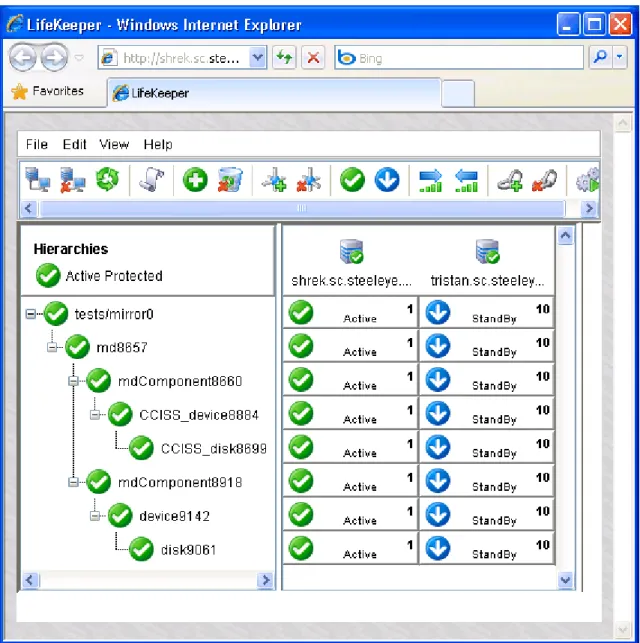This screenshot has height=643, width=640.
Task: Open the search provider dropdown arrow
Action: tap(620, 57)
